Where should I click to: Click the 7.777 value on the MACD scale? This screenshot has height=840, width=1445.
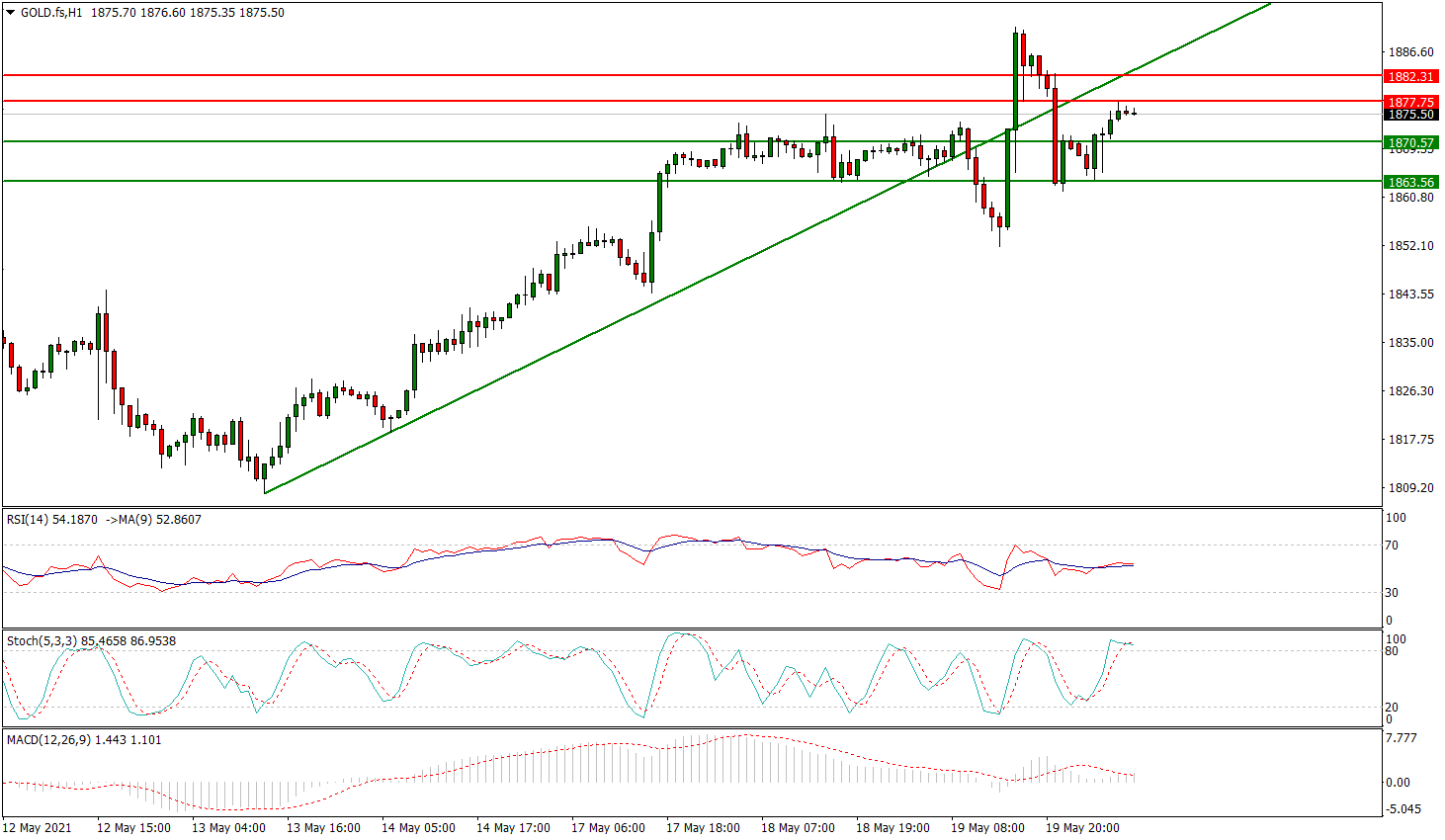pos(1402,738)
